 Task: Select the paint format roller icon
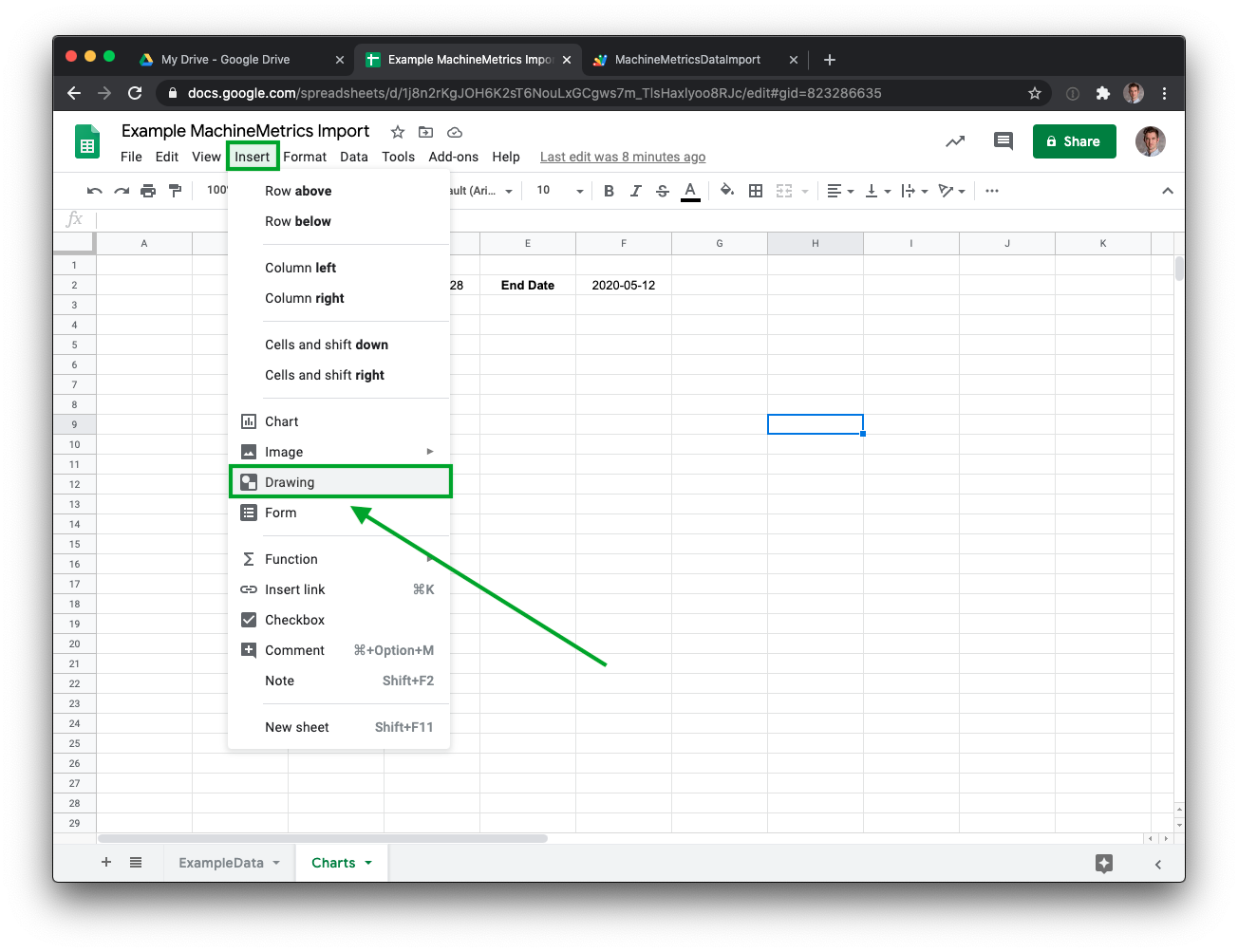point(175,191)
